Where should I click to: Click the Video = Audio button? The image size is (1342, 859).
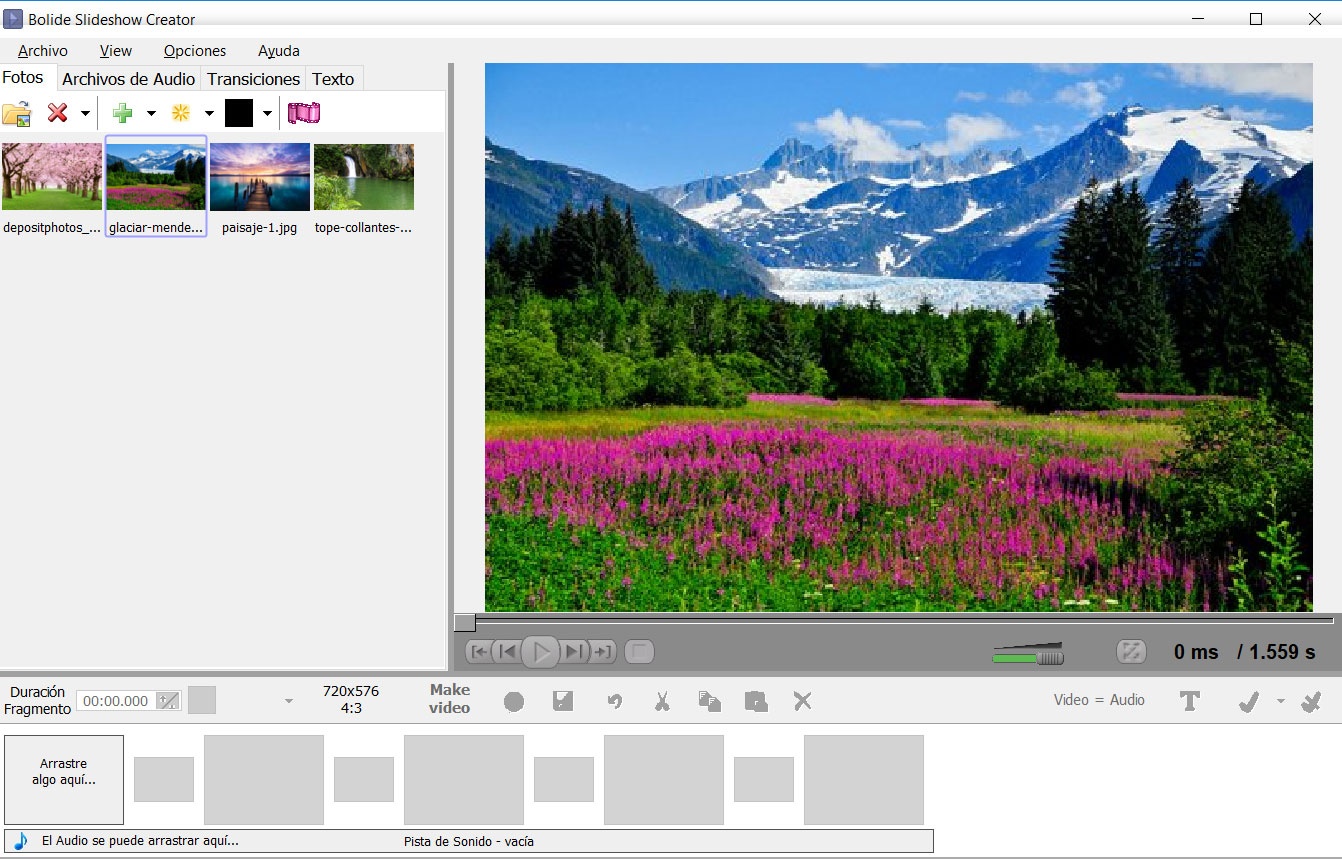1099,700
